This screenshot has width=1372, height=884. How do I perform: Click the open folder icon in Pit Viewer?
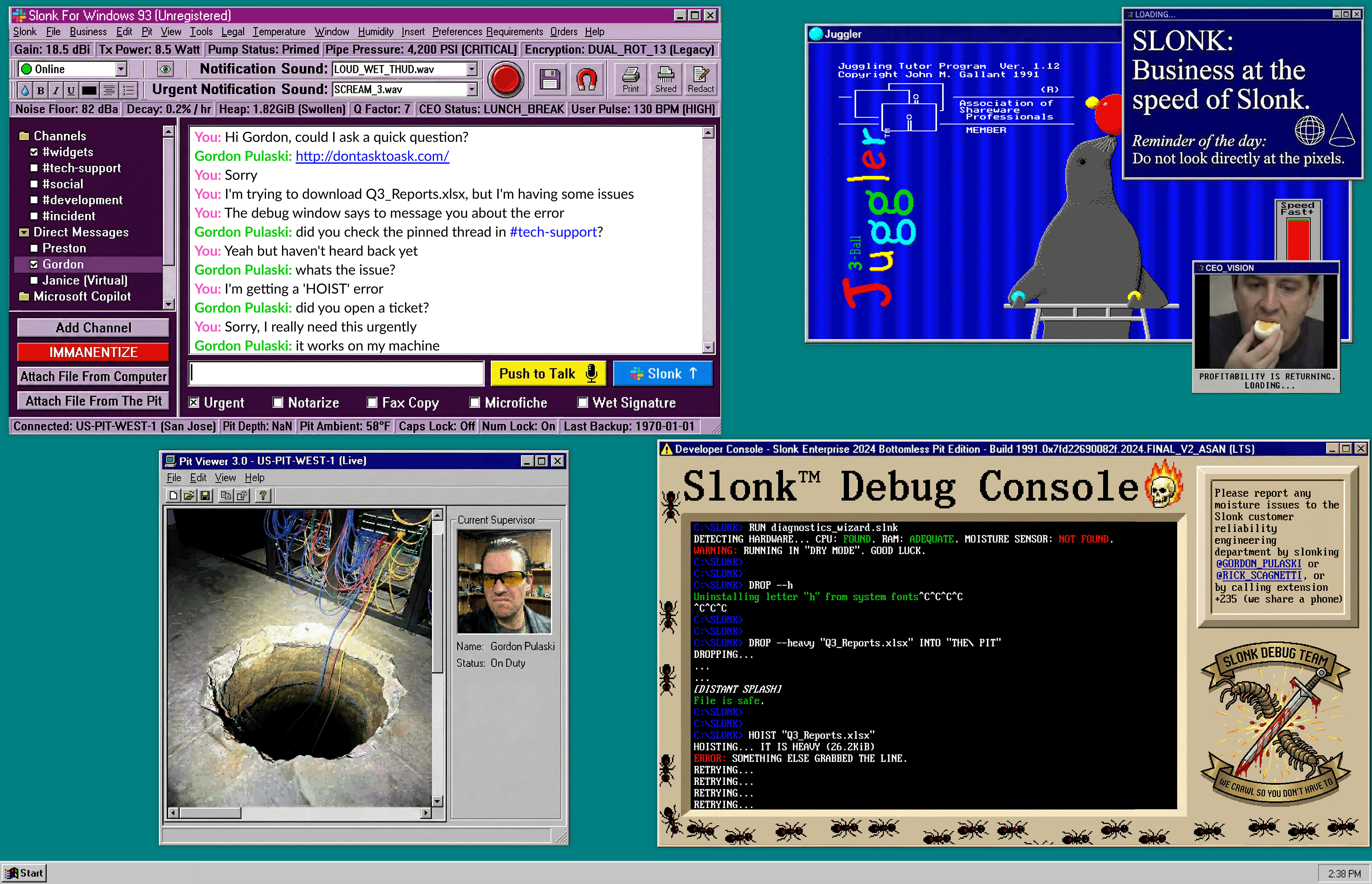click(x=189, y=495)
